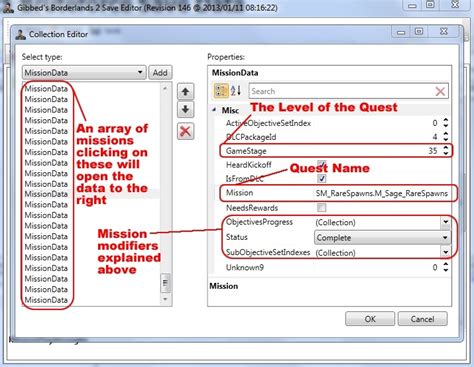Select the Unknown9 property label
Screen dimensions: 474x367
click(245, 267)
